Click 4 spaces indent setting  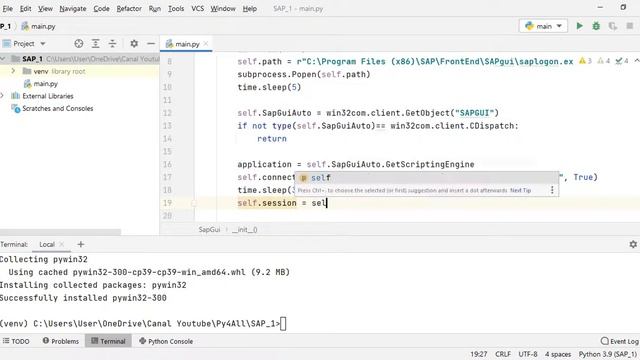[x=558, y=354]
